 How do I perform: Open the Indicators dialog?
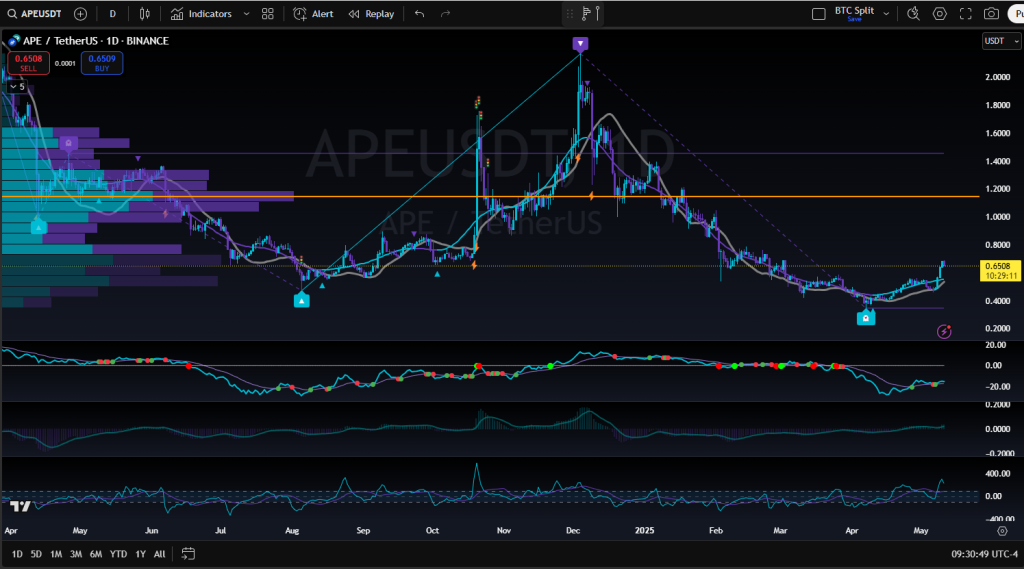click(202, 14)
